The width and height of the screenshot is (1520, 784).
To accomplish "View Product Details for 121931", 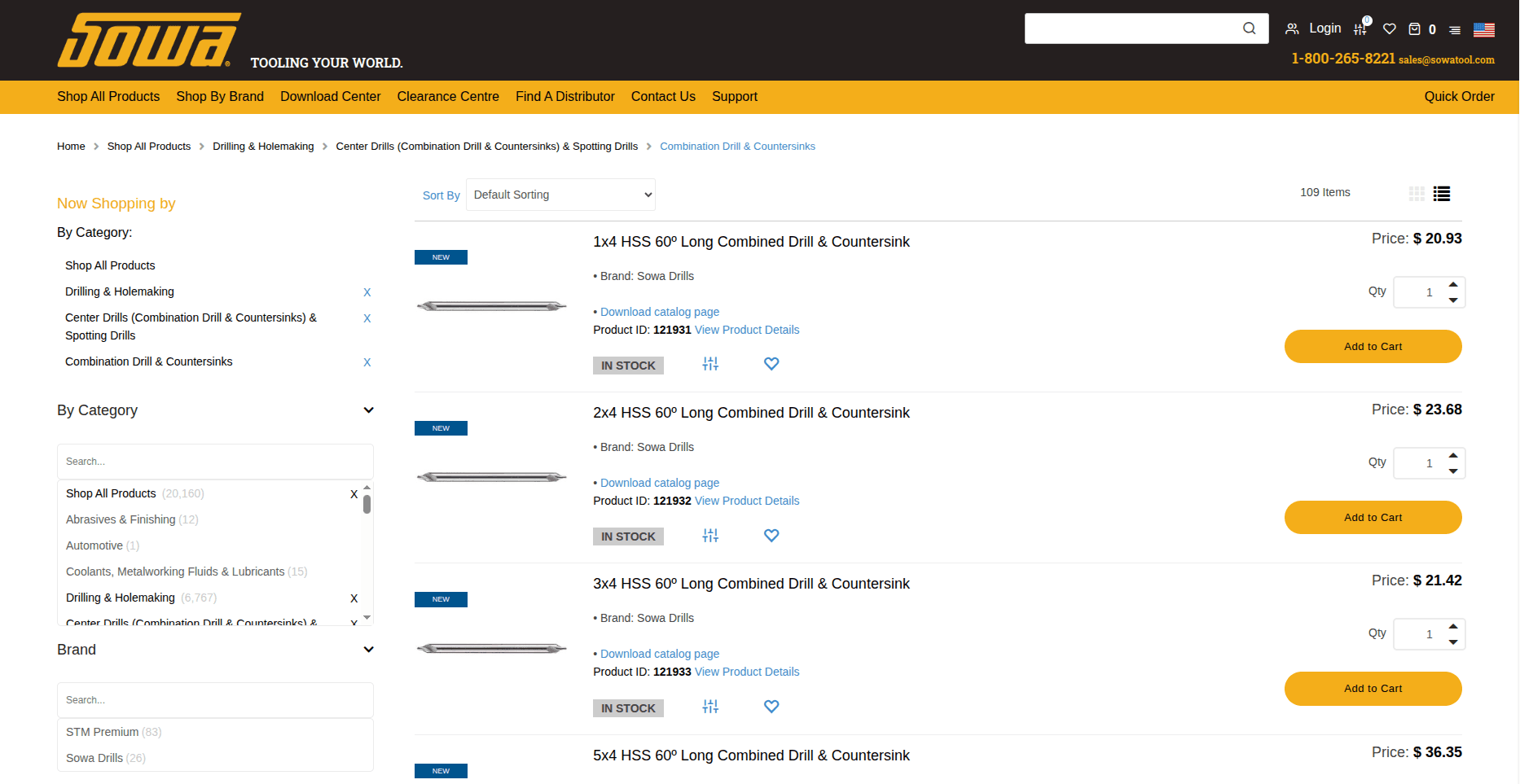I will coord(747,330).
